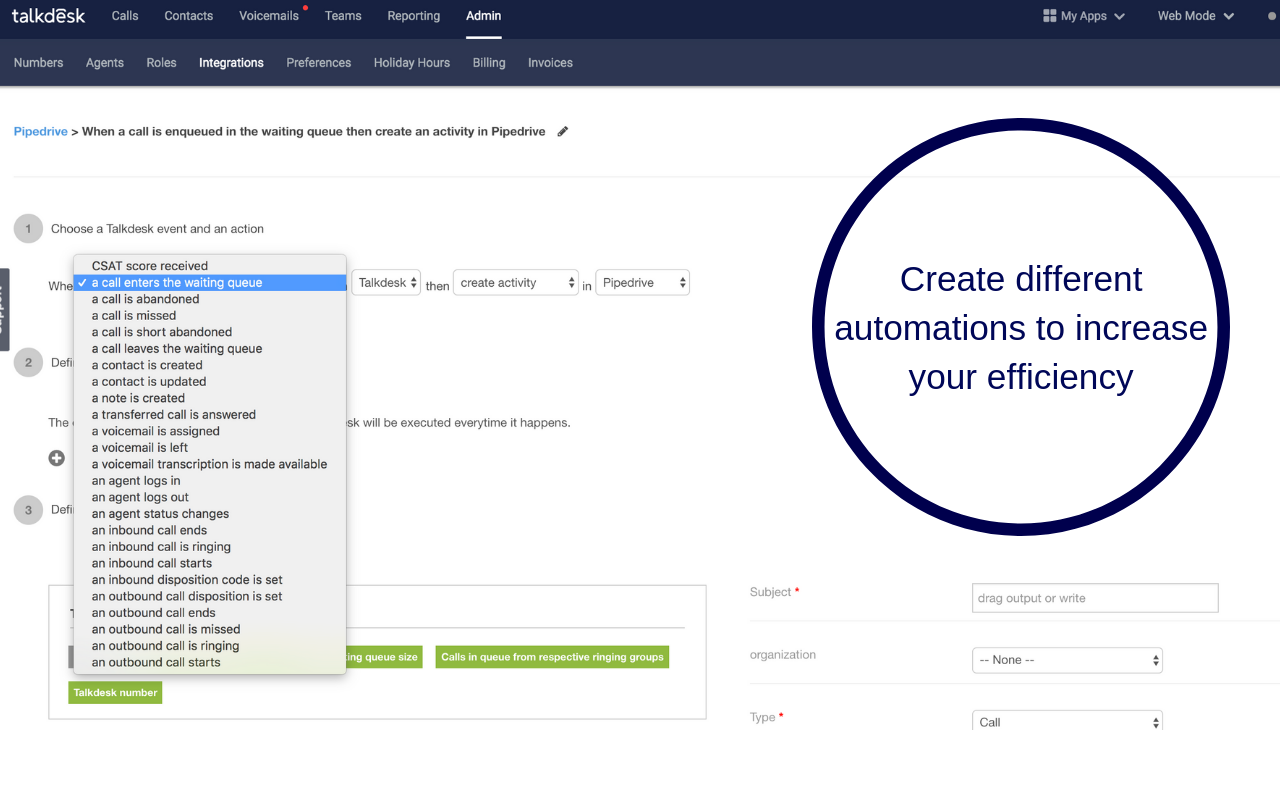The image size is (1280, 800).
Task: Select Calls in queue from respective ringing groups tag
Action: [552, 657]
